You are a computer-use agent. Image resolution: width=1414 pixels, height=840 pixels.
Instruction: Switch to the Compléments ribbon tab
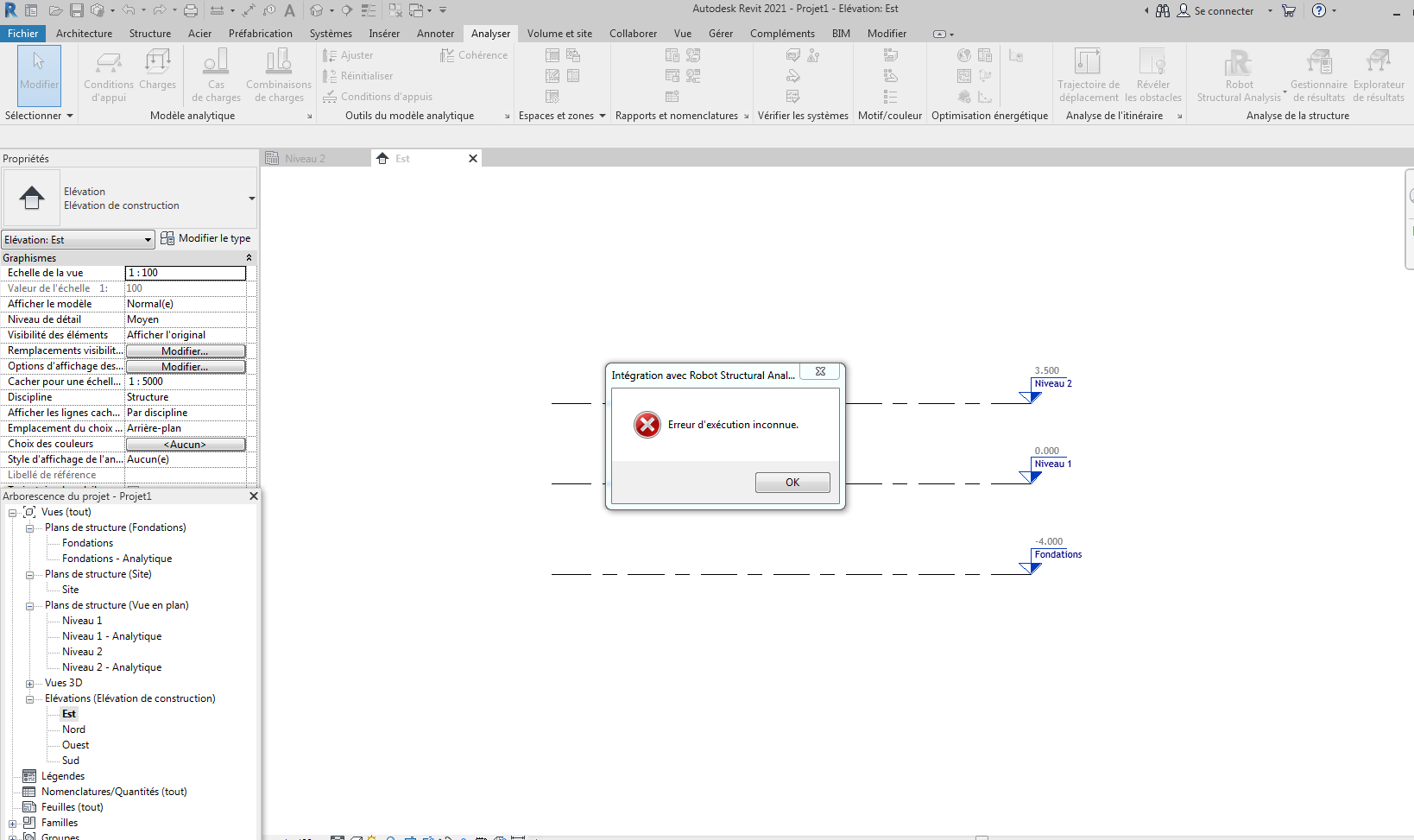tap(782, 34)
